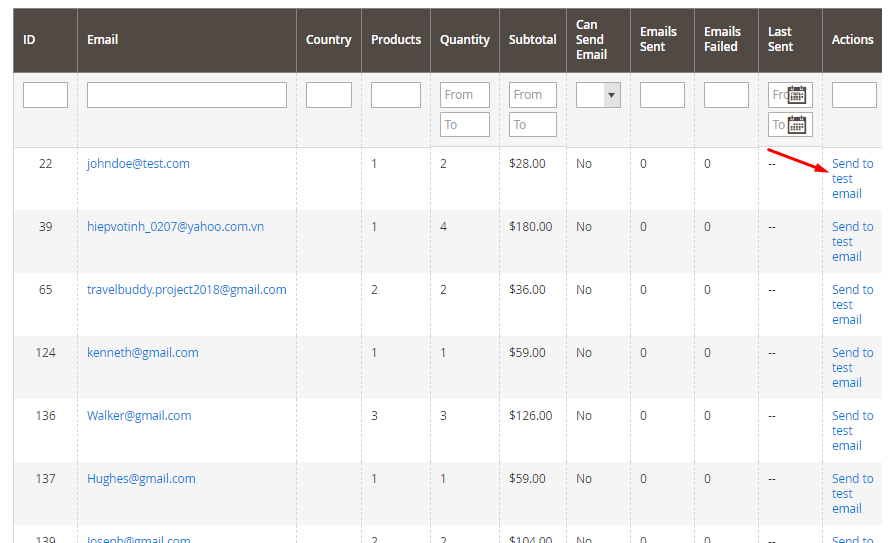
Task: Open the Last Sent 'To' calendar icon
Action: click(x=797, y=125)
